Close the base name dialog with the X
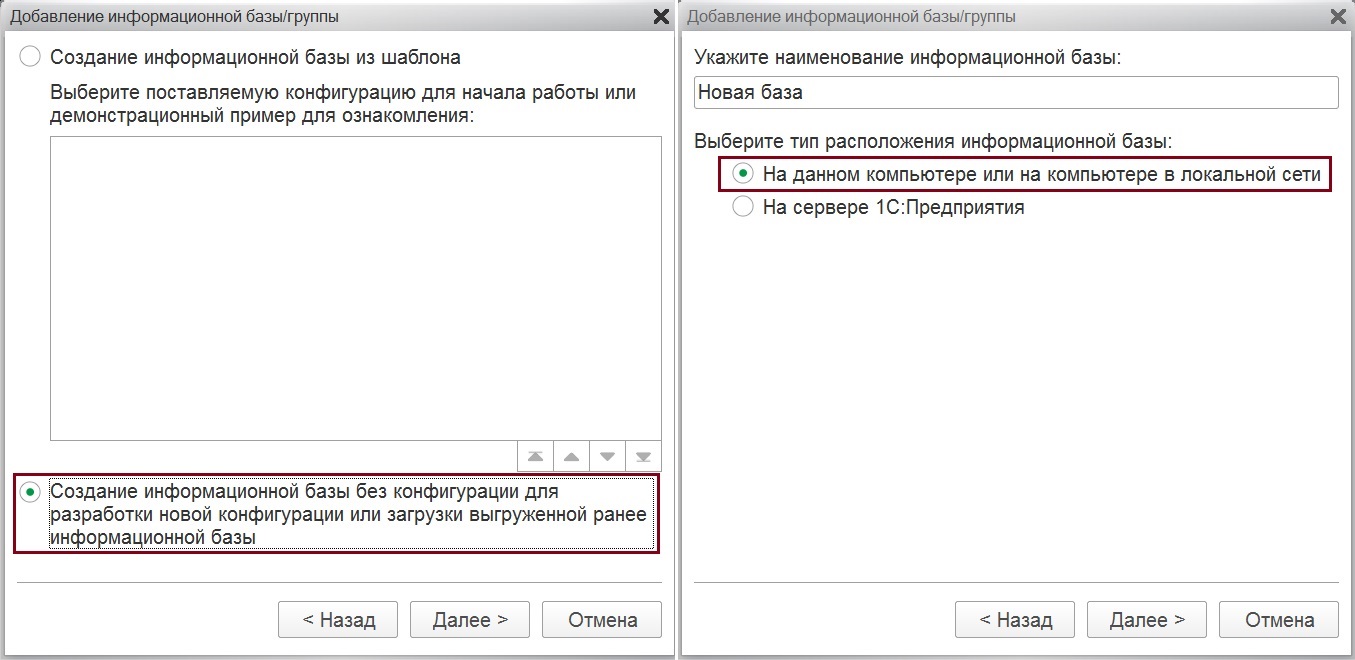This screenshot has height=660, width=1355. pyautogui.click(x=1338, y=16)
